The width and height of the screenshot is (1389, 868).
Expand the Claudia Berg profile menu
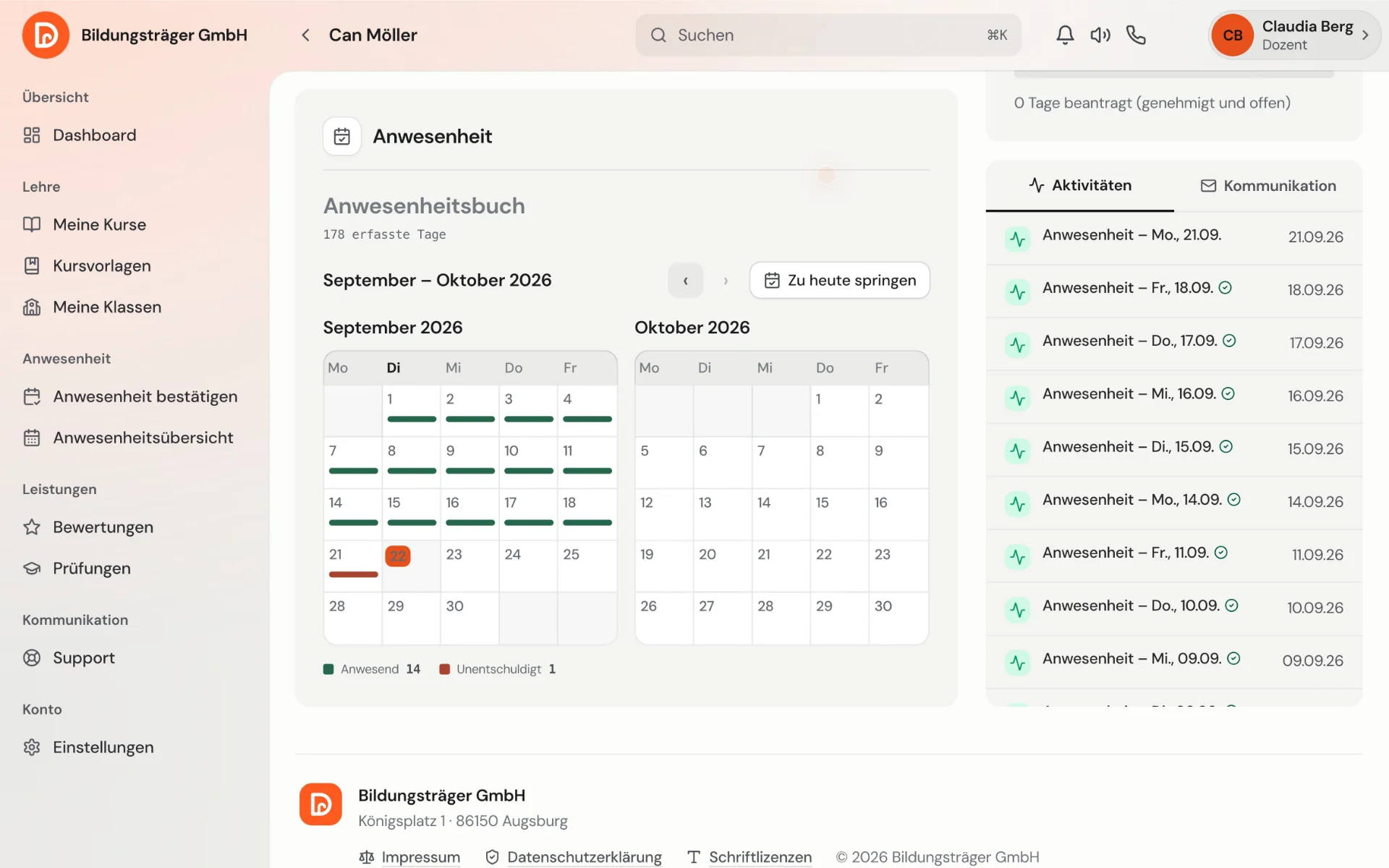(x=1294, y=35)
